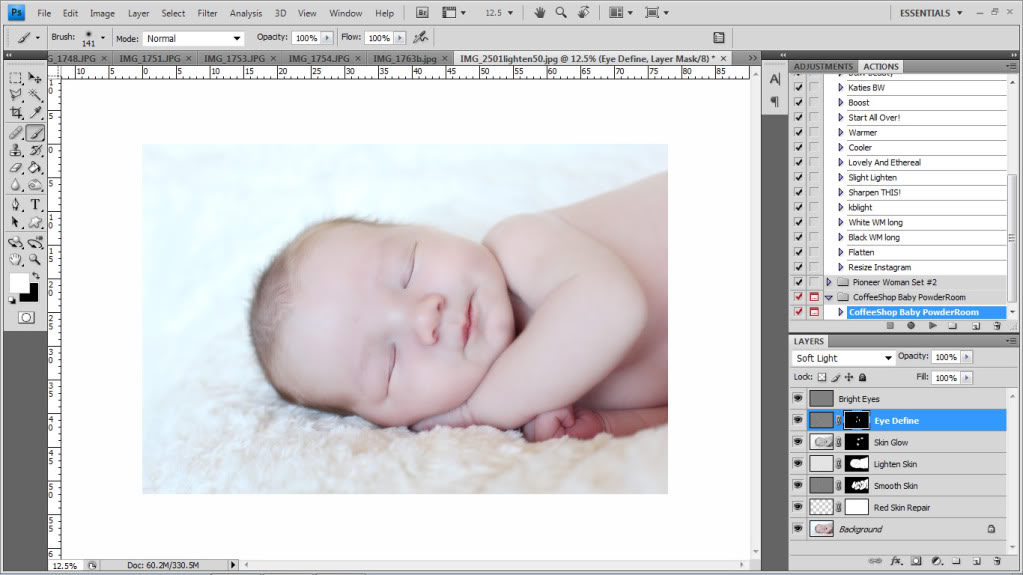
Task: Enable airbrush mode in options bar
Action: coord(421,37)
